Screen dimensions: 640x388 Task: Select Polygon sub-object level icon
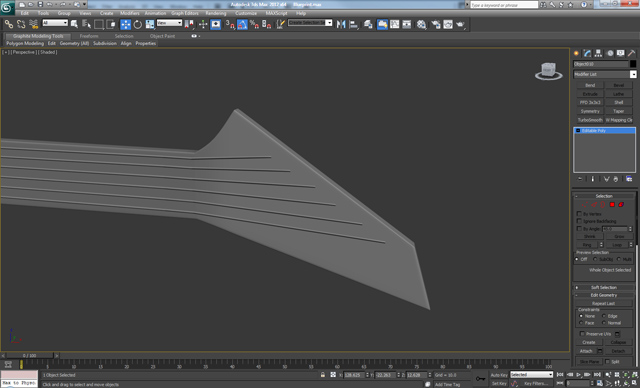pyautogui.click(x=612, y=204)
